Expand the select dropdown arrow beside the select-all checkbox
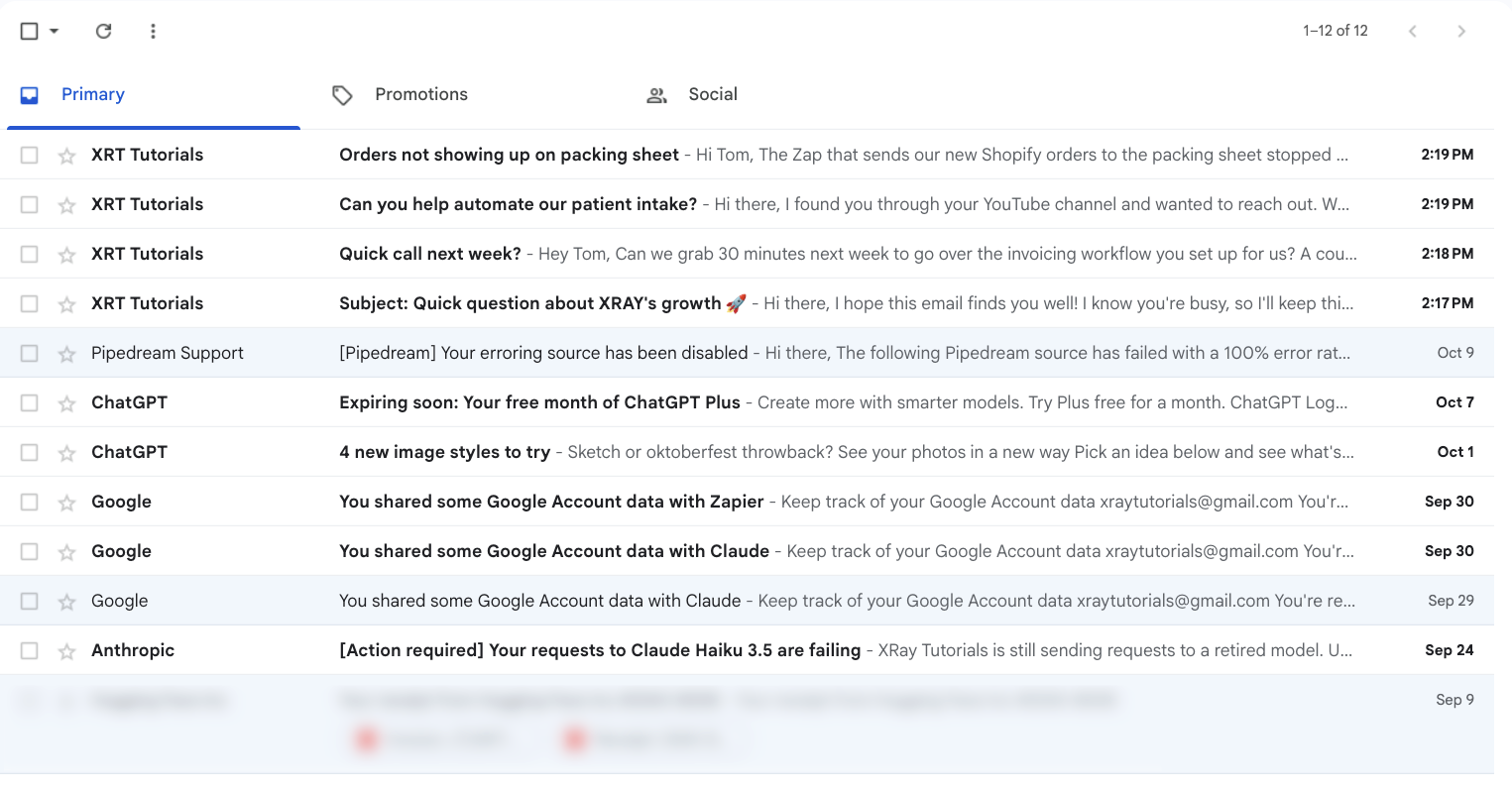Viewport: 1512px width, 793px height. pyautogui.click(x=55, y=31)
